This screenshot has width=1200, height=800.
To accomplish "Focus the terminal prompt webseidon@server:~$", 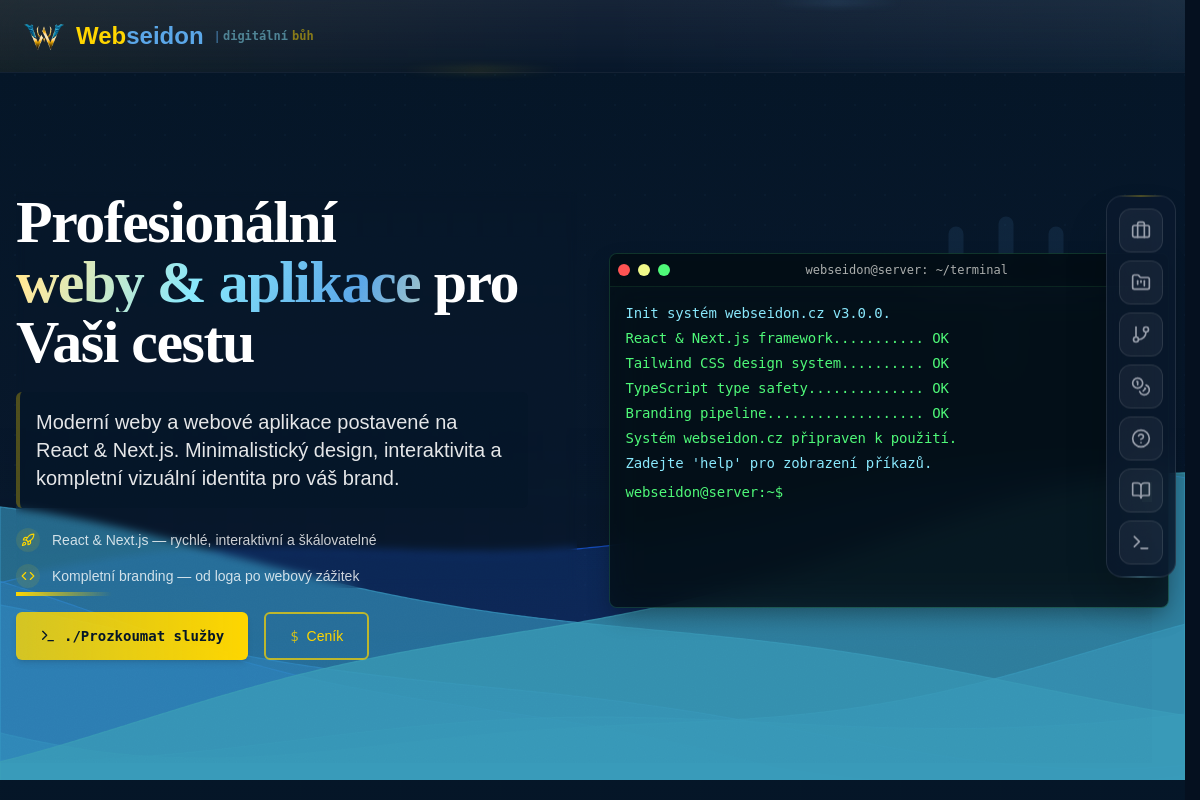I will coord(704,492).
